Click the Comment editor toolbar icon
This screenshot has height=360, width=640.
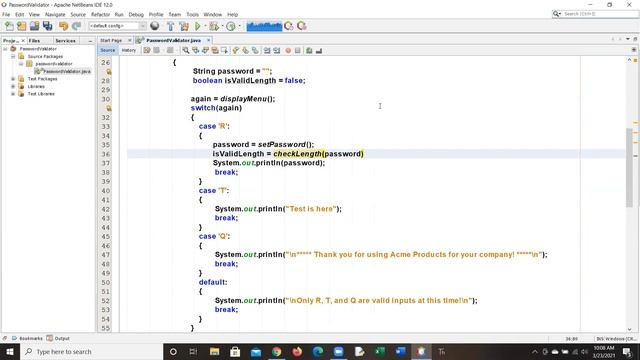click(x=309, y=51)
